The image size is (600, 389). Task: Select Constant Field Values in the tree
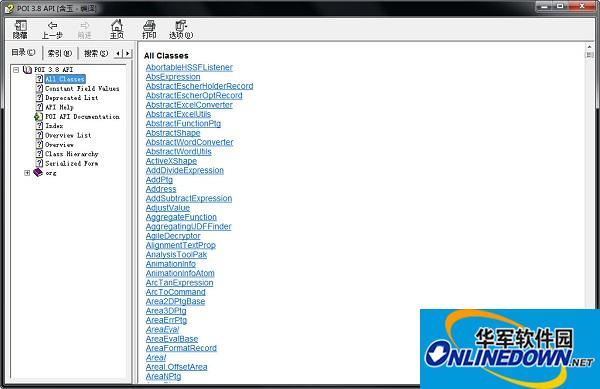click(82, 88)
